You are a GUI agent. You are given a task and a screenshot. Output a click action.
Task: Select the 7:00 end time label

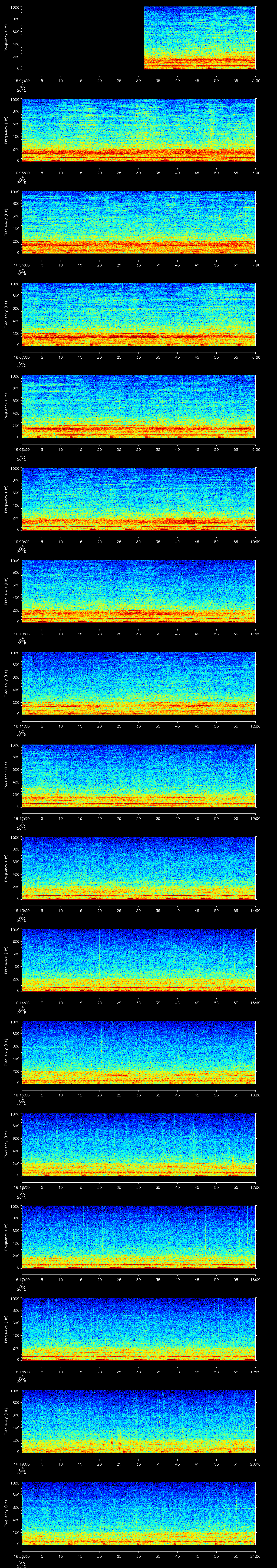point(256,265)
